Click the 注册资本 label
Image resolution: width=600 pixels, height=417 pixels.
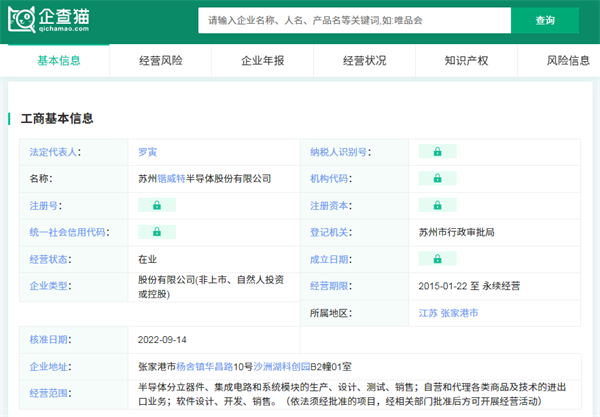tap(331, 206)
